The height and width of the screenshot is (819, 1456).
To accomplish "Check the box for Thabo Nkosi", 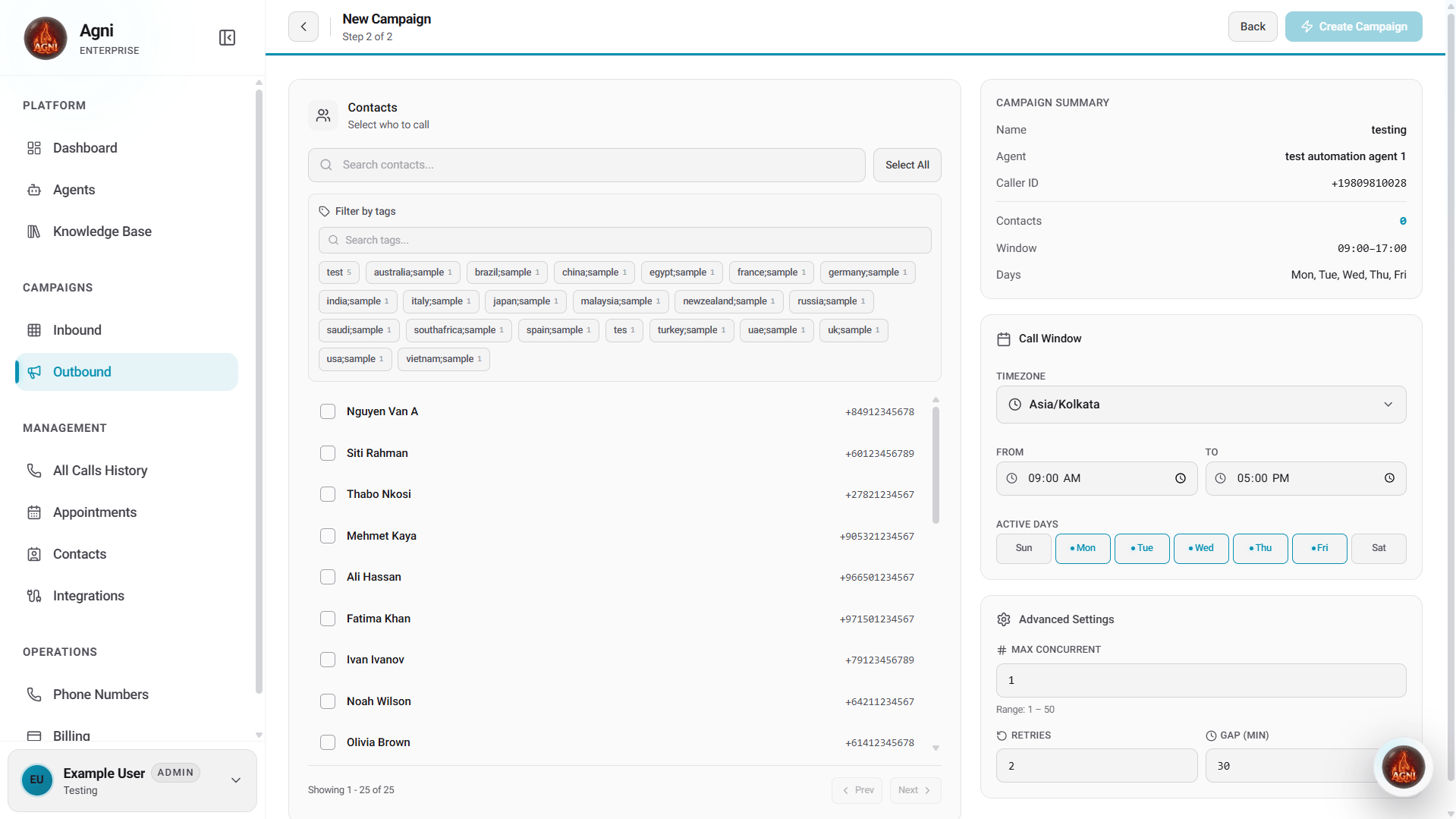I will [x=328, y=494].
